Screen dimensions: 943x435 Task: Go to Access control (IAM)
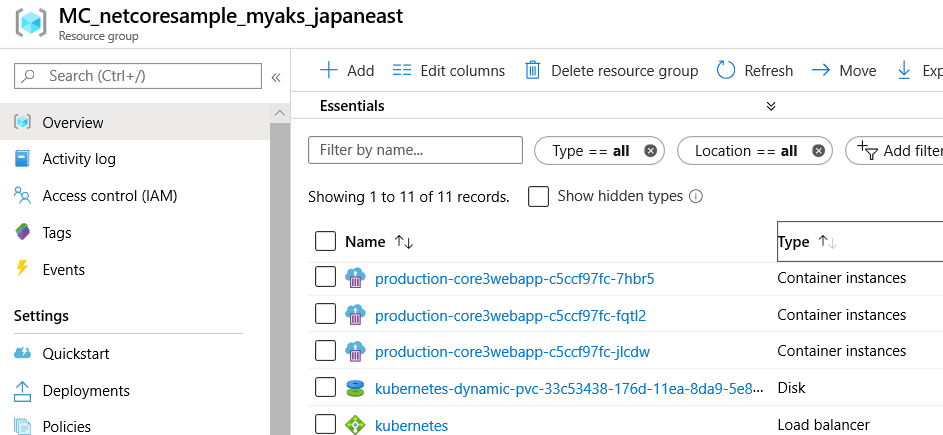(x=109, y=196)
